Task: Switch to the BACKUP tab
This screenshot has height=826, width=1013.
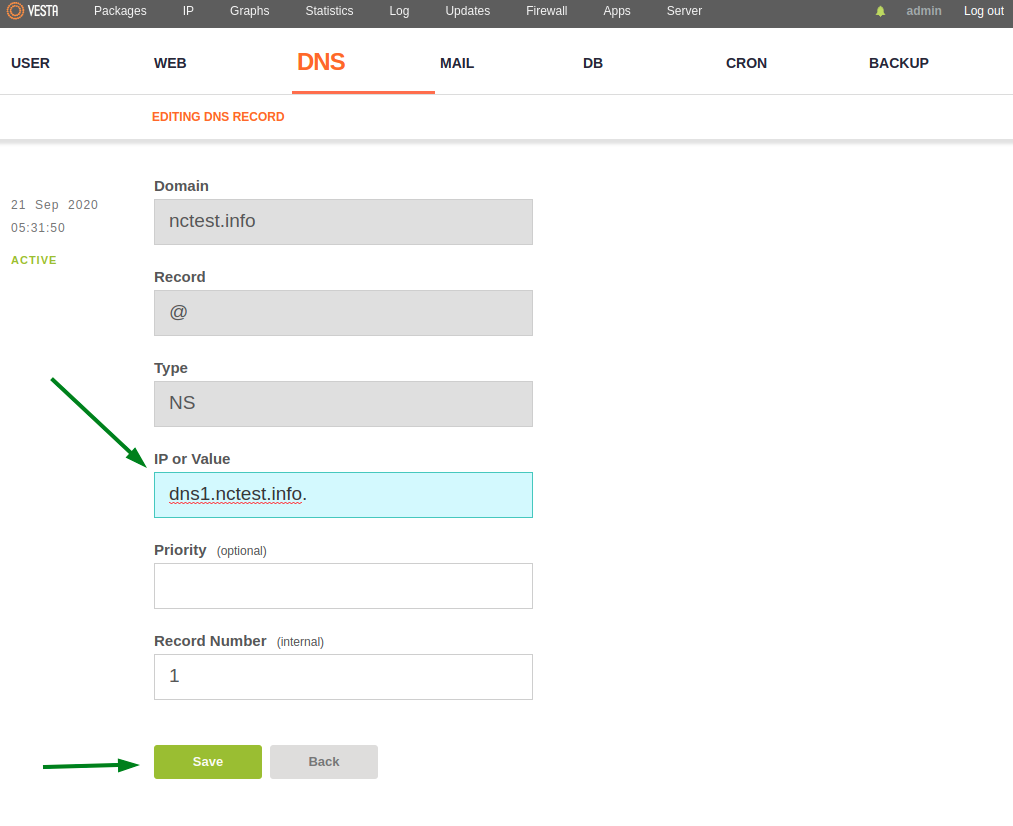Action: (x=899, y=63)
